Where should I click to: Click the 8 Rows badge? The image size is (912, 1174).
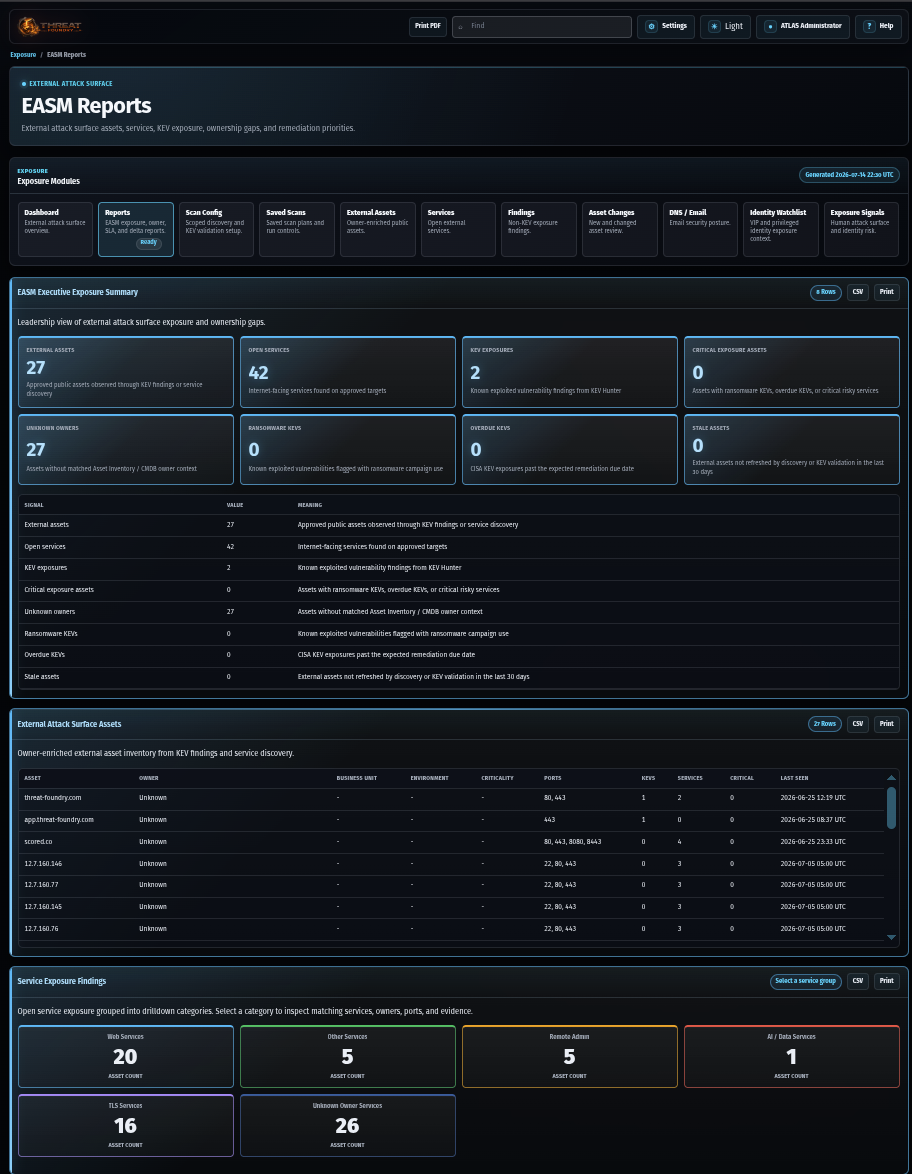coord(826,292)
